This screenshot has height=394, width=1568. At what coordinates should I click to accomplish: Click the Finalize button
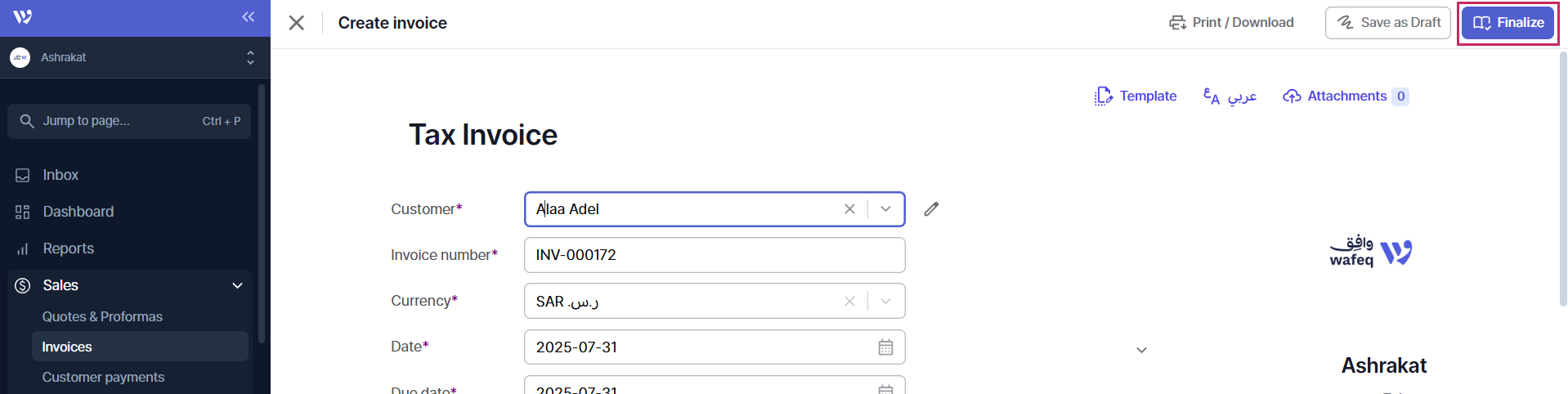(1508, 23)
